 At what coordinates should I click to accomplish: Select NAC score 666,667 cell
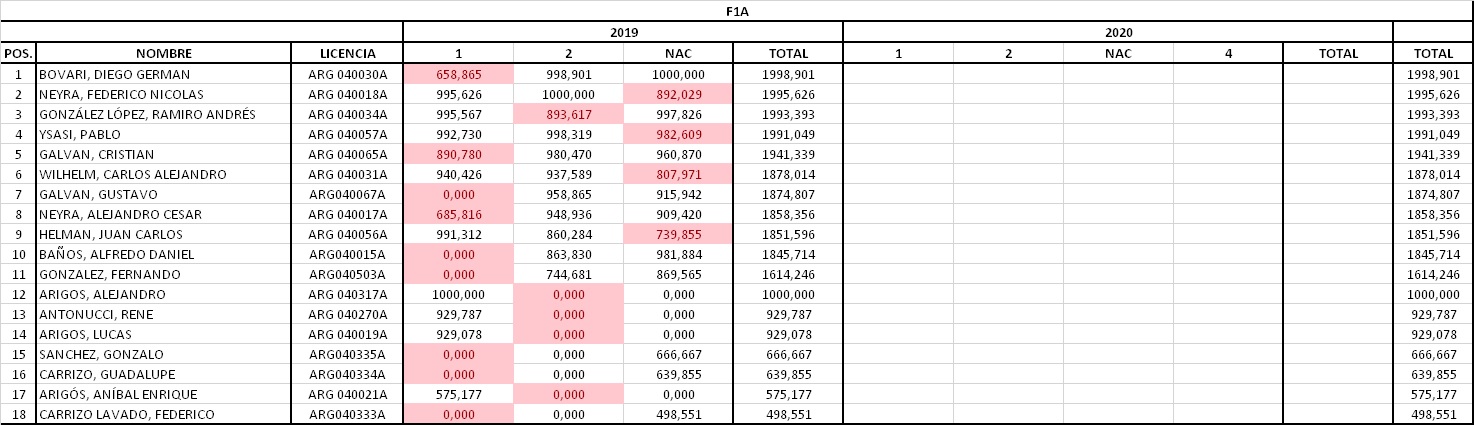(x=678, y=355)
